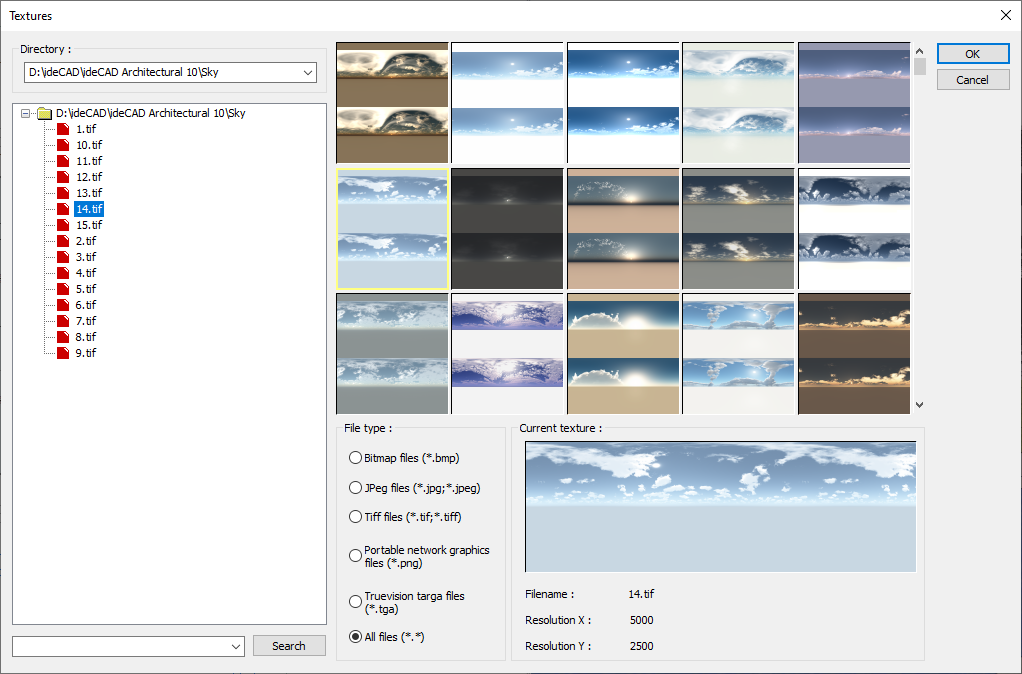Select Portable network graphics file type
Image resolution: width=1022 pixels, height=674 pixels.
pyautogui.click(x=355, y=556)
